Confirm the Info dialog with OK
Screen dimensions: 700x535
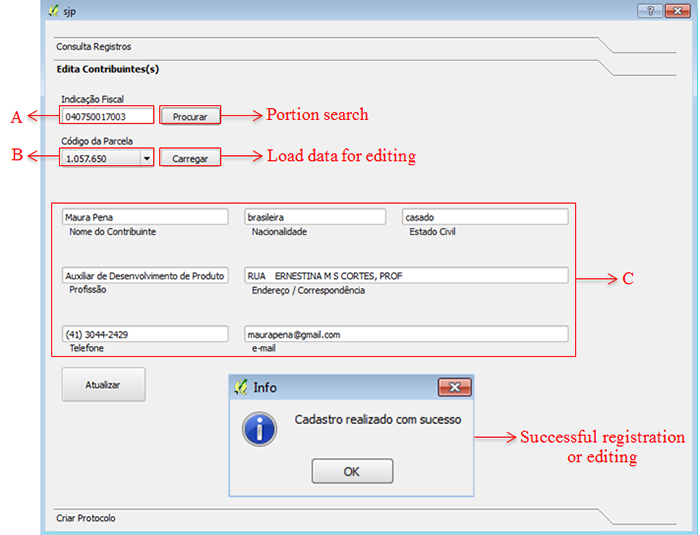tap(351, 471)
